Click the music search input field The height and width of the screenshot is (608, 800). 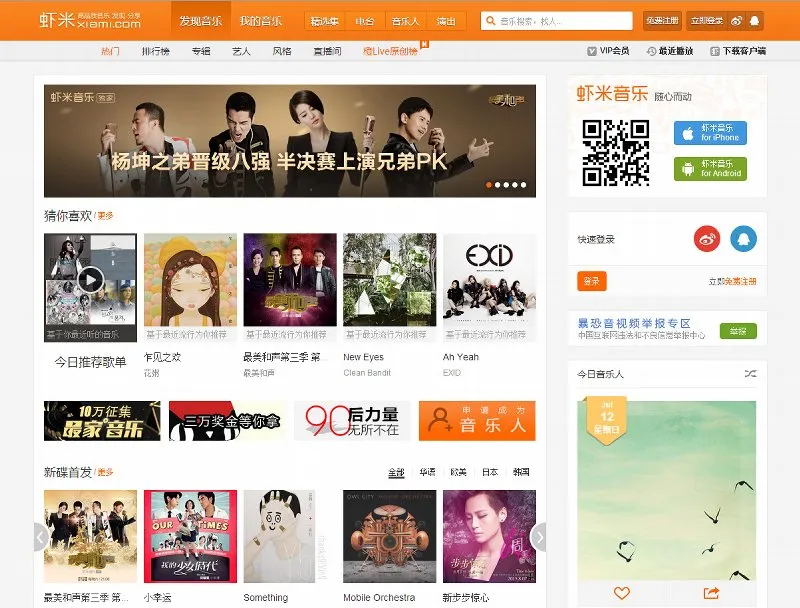(x=557, y=21)
